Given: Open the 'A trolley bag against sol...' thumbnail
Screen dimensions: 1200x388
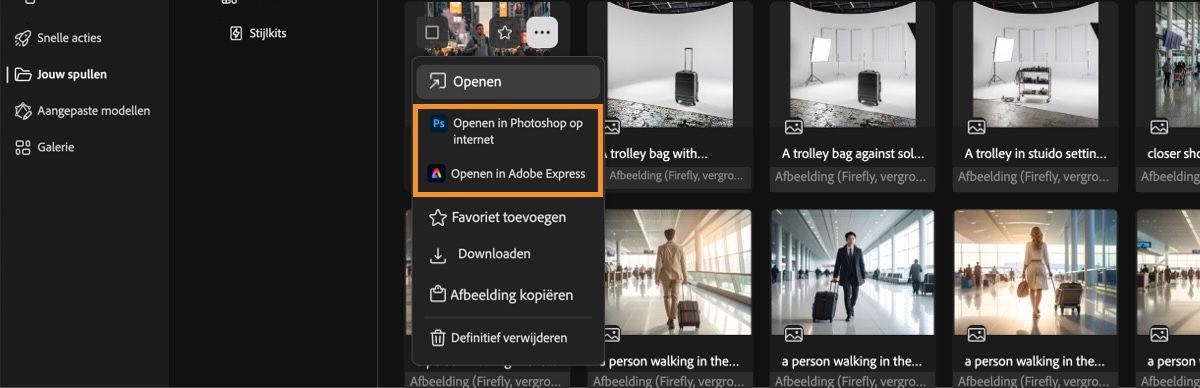Looking at the screenshot, I should tap(852, 65).
